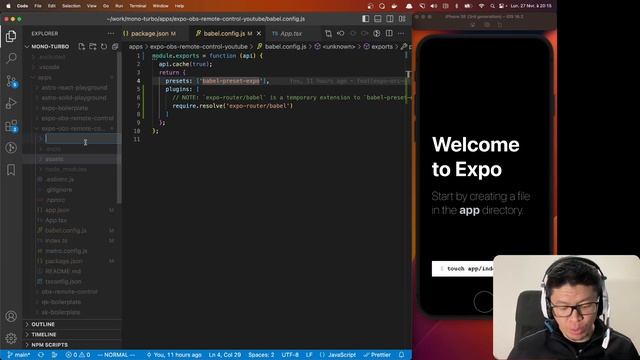The image size is (640, 360).
Task: Open Source Control view in activity bar
Action: tap(11, 81)
